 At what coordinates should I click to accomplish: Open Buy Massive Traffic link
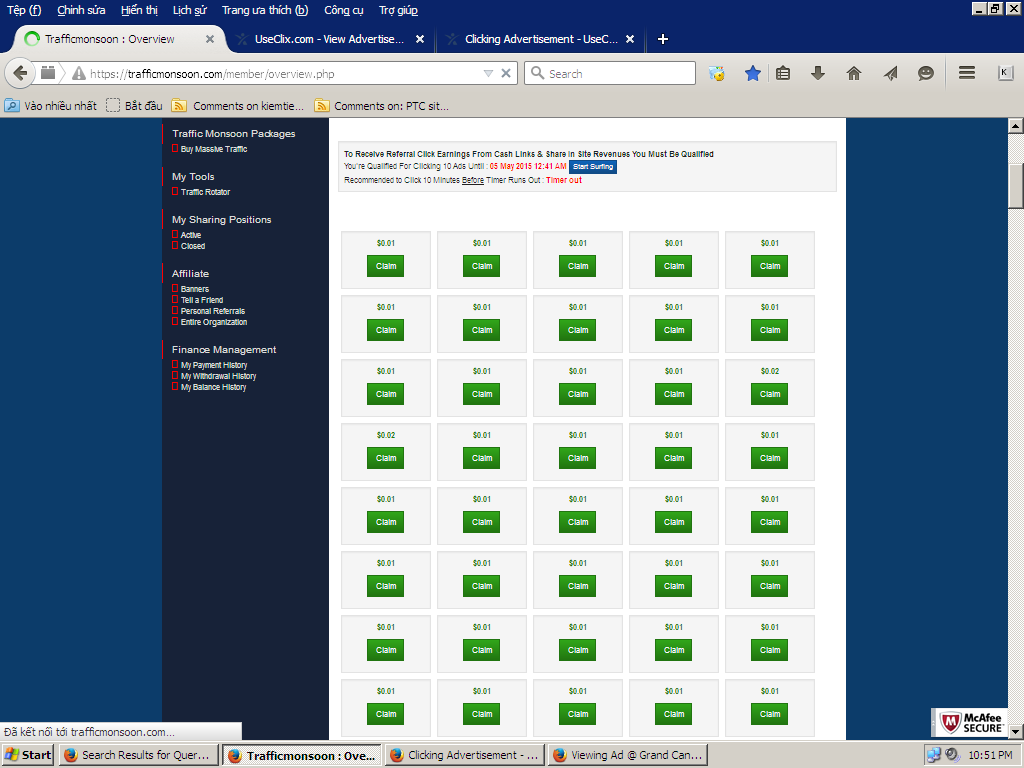(214, 149)
